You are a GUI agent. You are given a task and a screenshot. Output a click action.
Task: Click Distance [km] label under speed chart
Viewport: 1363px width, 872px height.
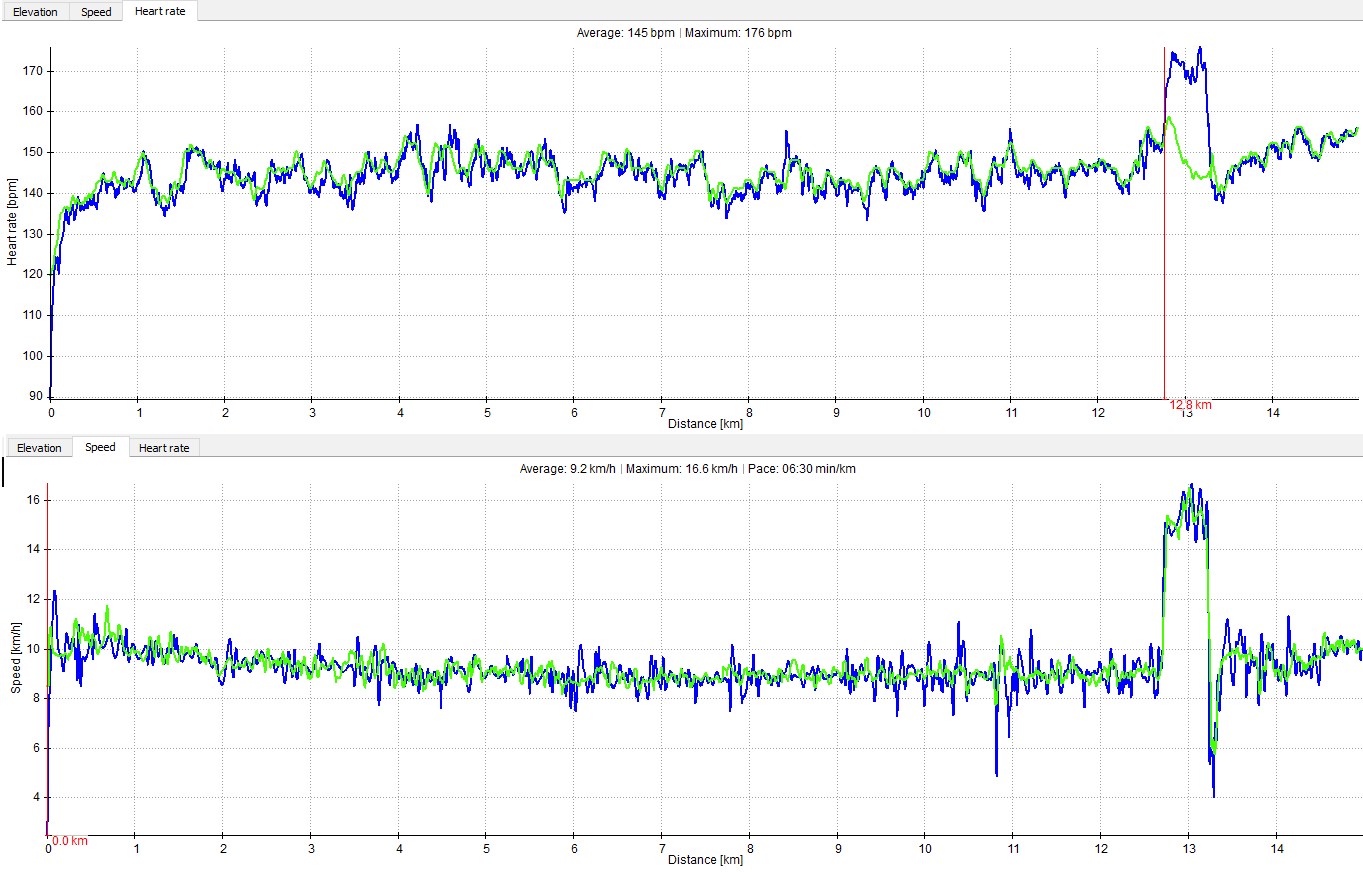click(x=705, y=859)
